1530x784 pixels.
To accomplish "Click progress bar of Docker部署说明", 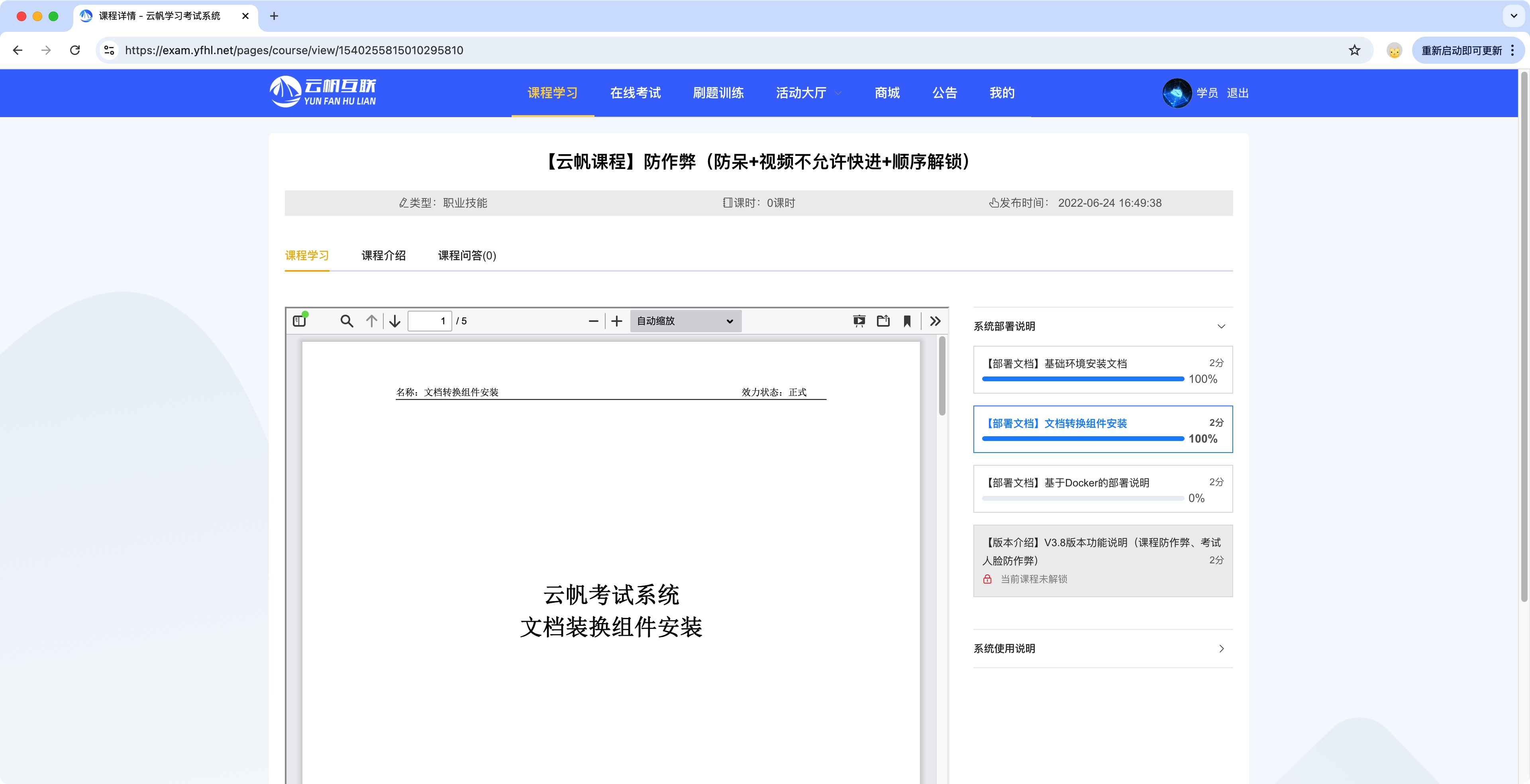I will point(1083,498).
